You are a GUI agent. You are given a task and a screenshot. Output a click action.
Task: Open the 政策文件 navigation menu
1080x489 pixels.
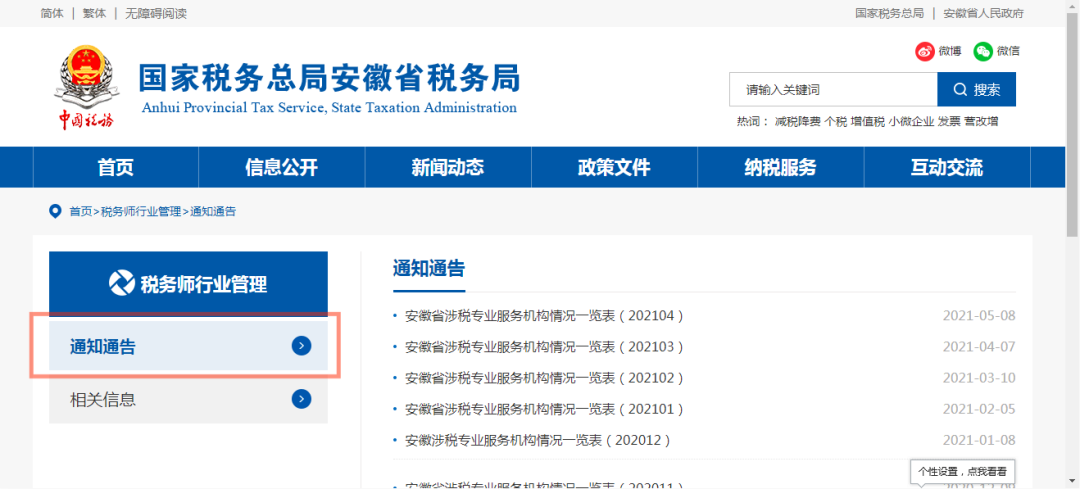(614, 167)
